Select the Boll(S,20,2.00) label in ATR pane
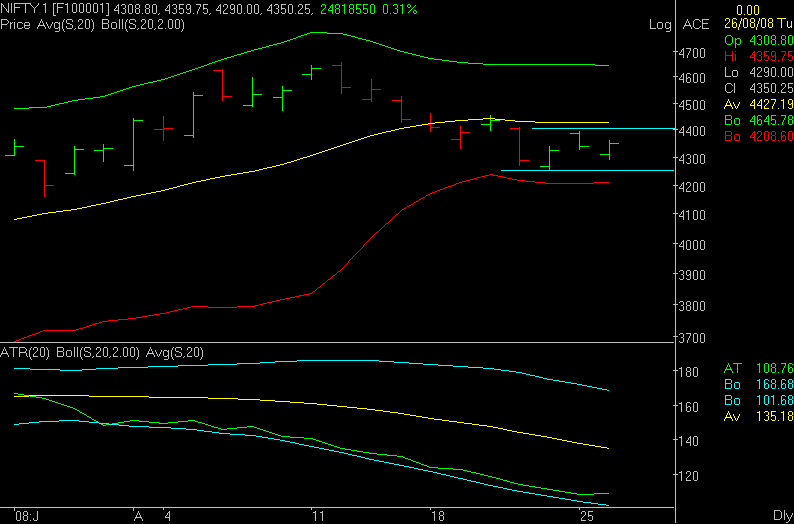Image resolution: width=794 pixels, height=524 pixels. pyautogui.click(x=98, y=353)
